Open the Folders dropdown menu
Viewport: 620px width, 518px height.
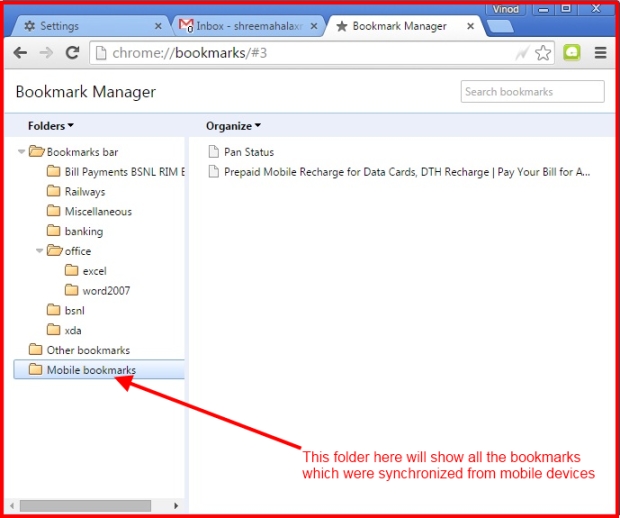tap(51, 126)
